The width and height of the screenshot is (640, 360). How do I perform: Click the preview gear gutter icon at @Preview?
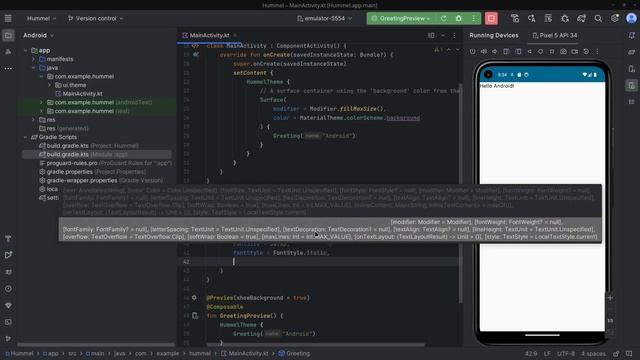tap(194, 298)
